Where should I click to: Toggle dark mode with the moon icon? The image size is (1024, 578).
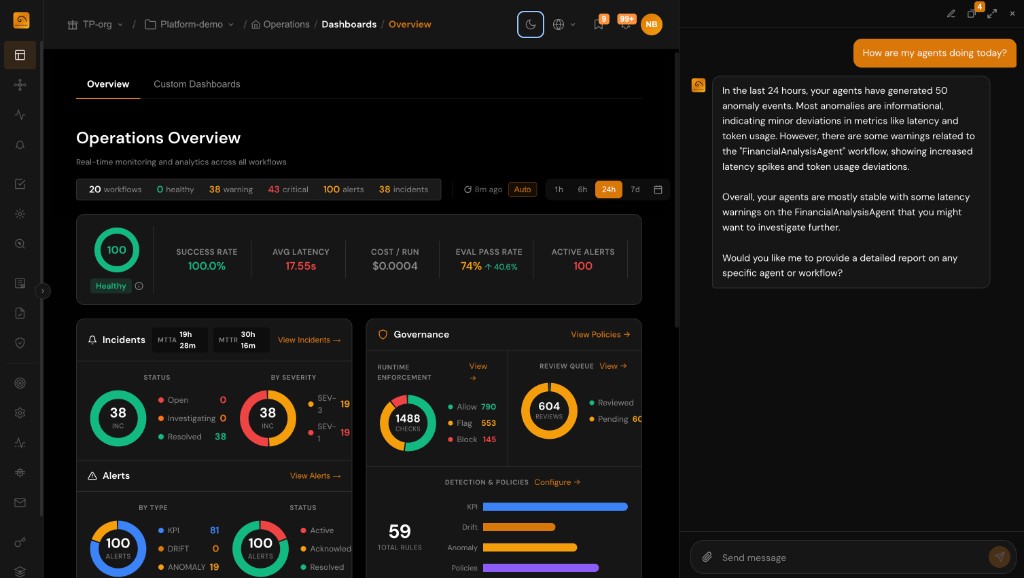coord(530,25)
